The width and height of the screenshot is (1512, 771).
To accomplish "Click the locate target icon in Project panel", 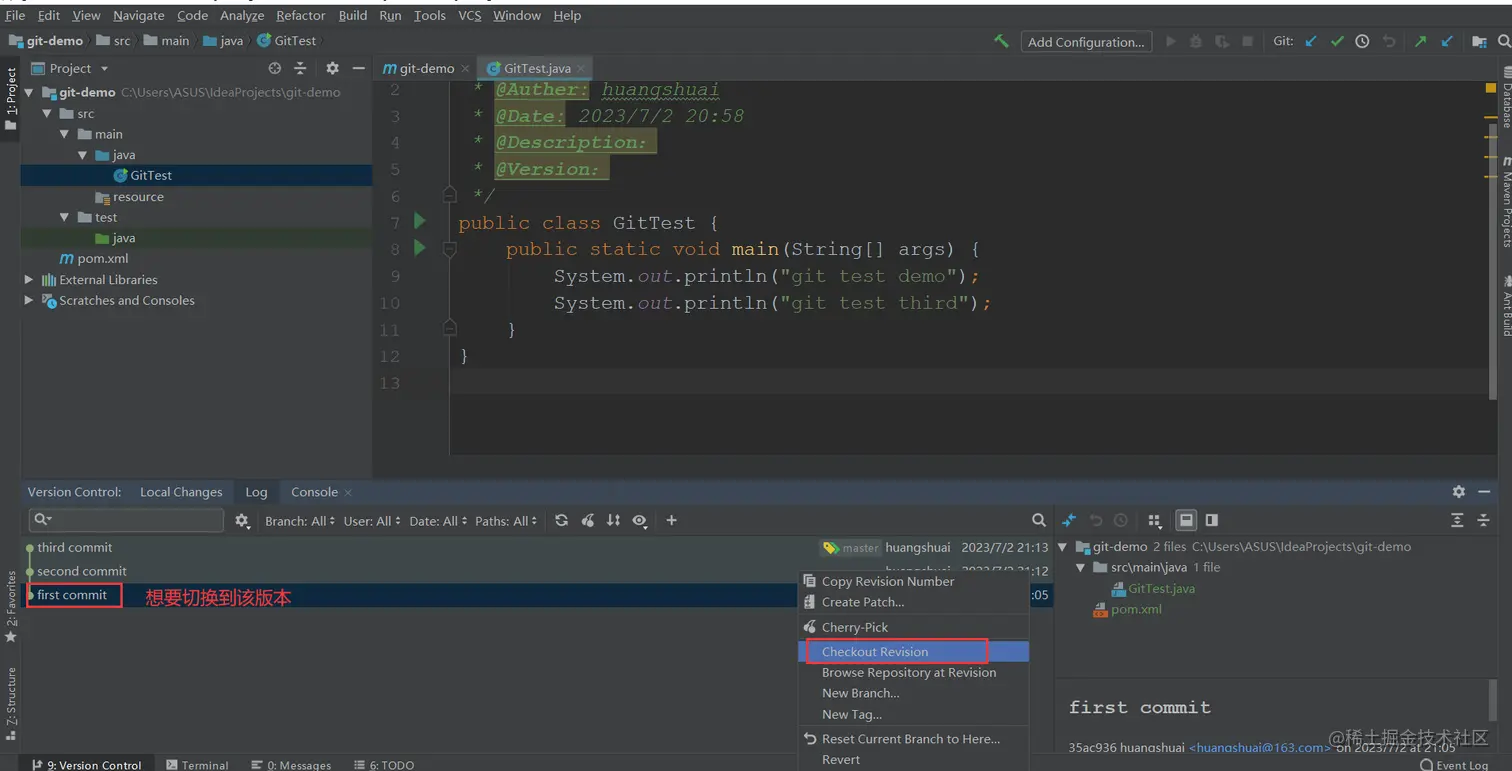I will point(275,68).
